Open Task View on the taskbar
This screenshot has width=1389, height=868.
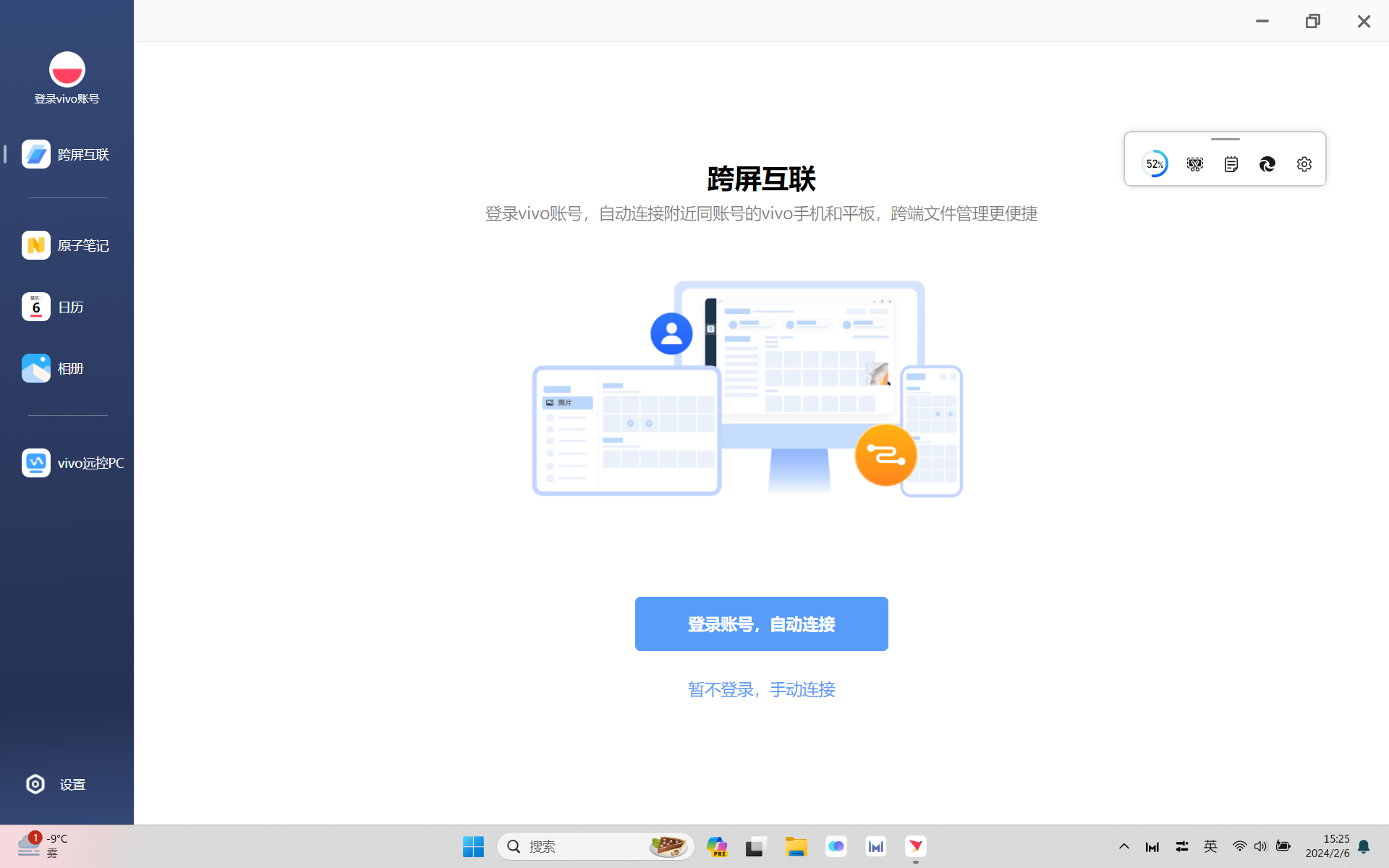pos(756,846)
